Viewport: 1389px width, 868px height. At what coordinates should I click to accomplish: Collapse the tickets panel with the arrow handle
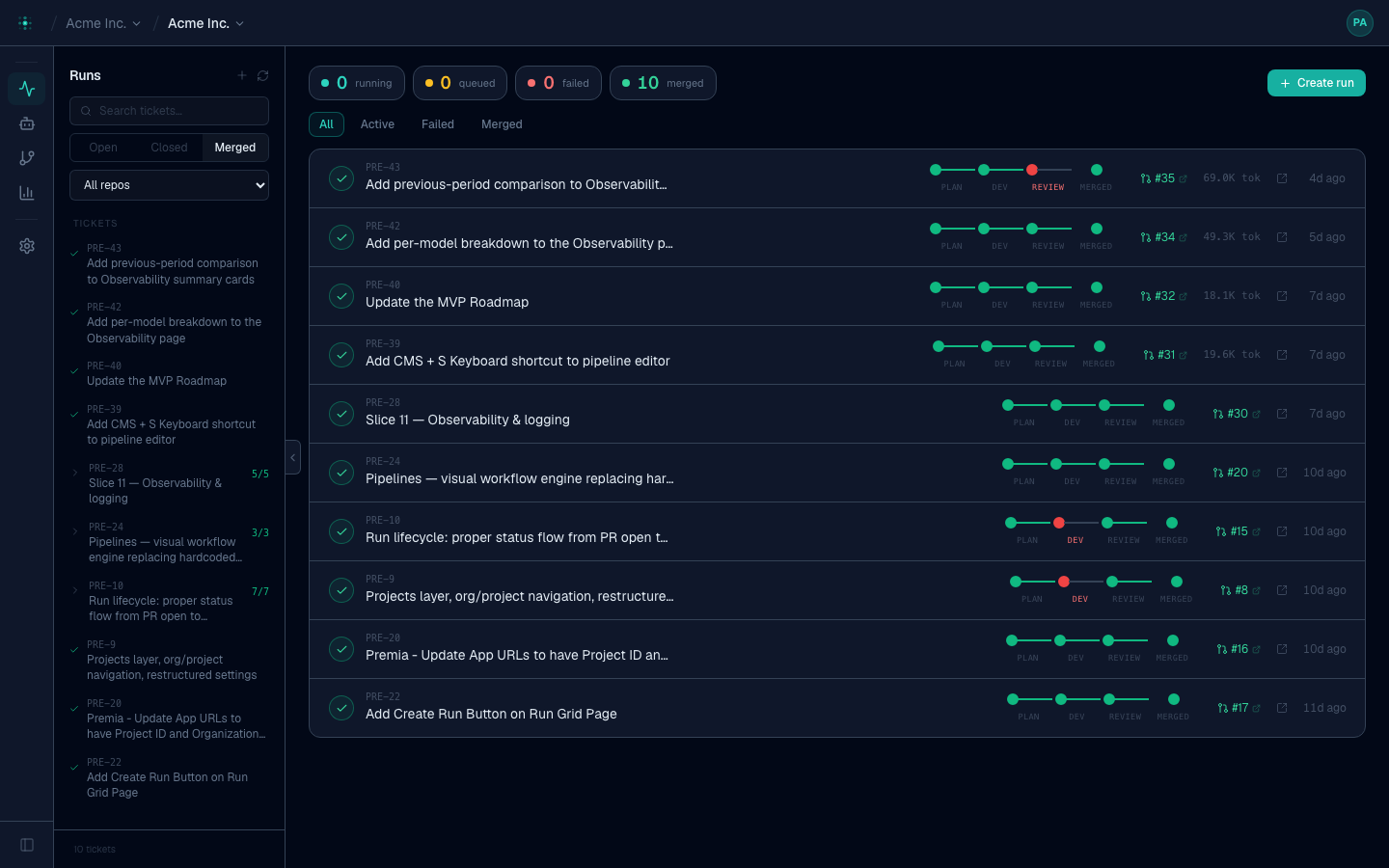[x=293, y=457]
